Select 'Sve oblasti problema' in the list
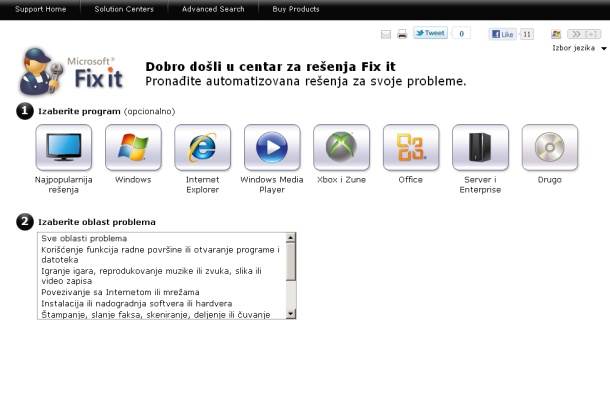610x395 pixels. (162, 238)
